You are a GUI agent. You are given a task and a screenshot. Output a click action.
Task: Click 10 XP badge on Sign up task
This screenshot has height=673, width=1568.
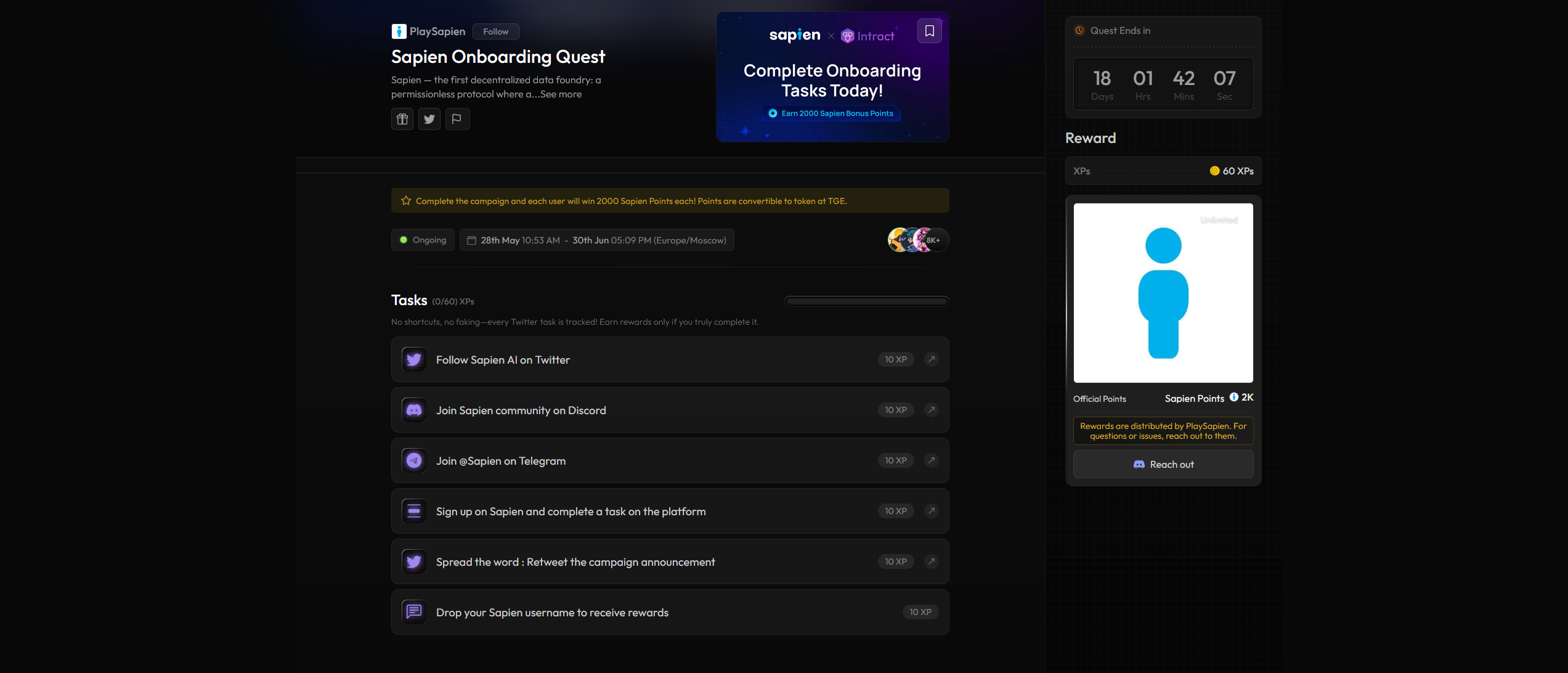pos(896,511)
